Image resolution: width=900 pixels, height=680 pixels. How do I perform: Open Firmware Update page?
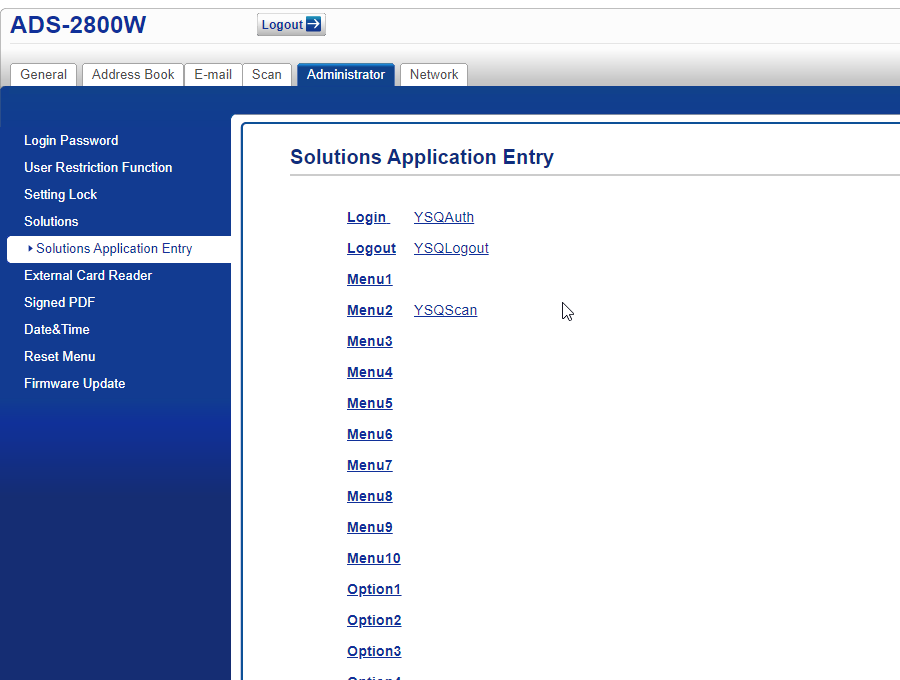pyautogui.click(x=75, y=384)
